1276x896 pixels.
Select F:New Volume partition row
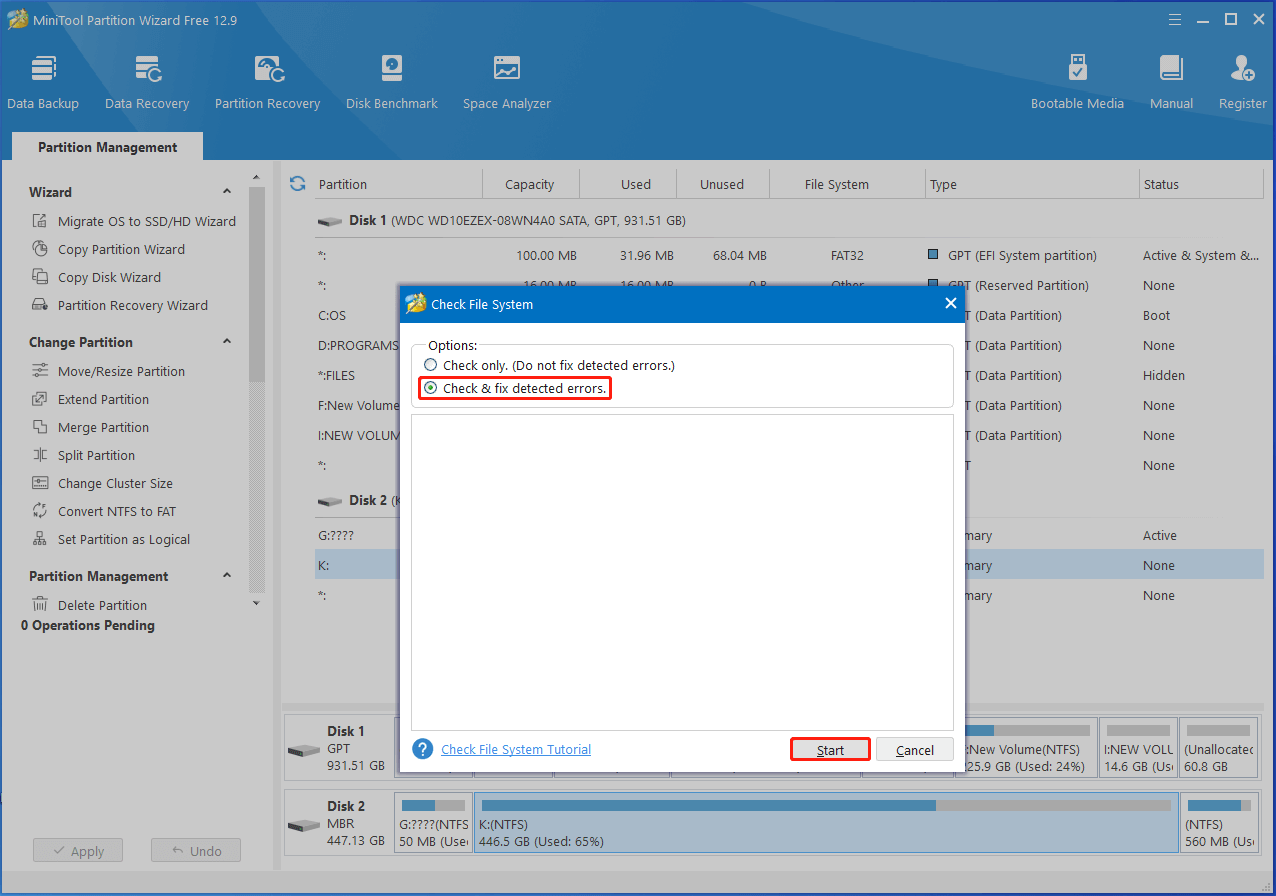point(355,405)
